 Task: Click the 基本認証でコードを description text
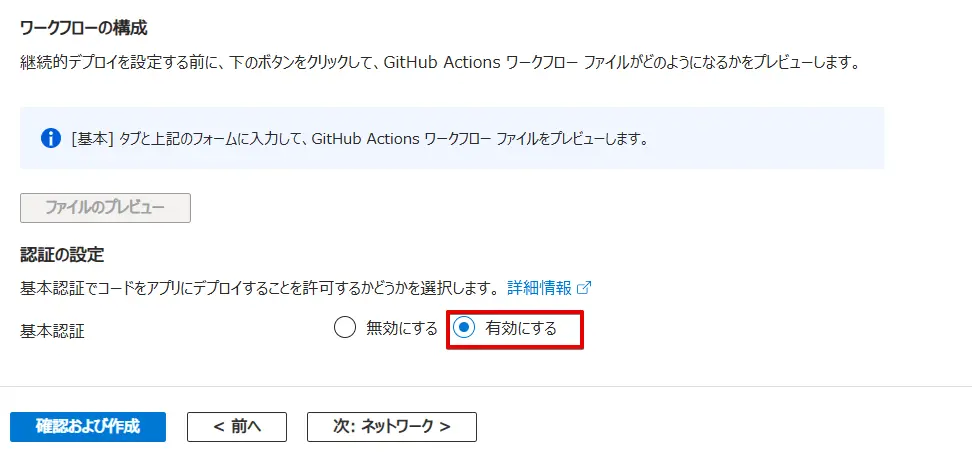click(x=258, y=288)
